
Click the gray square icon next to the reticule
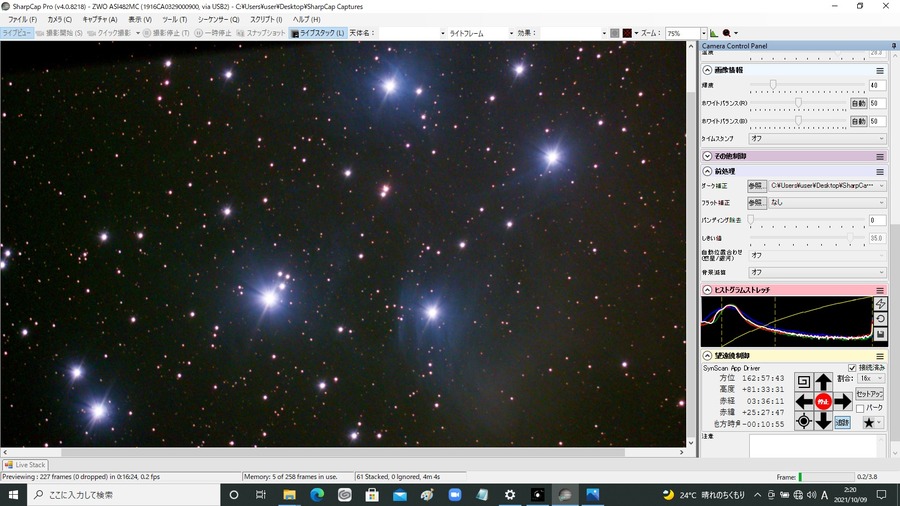(615, 33)
